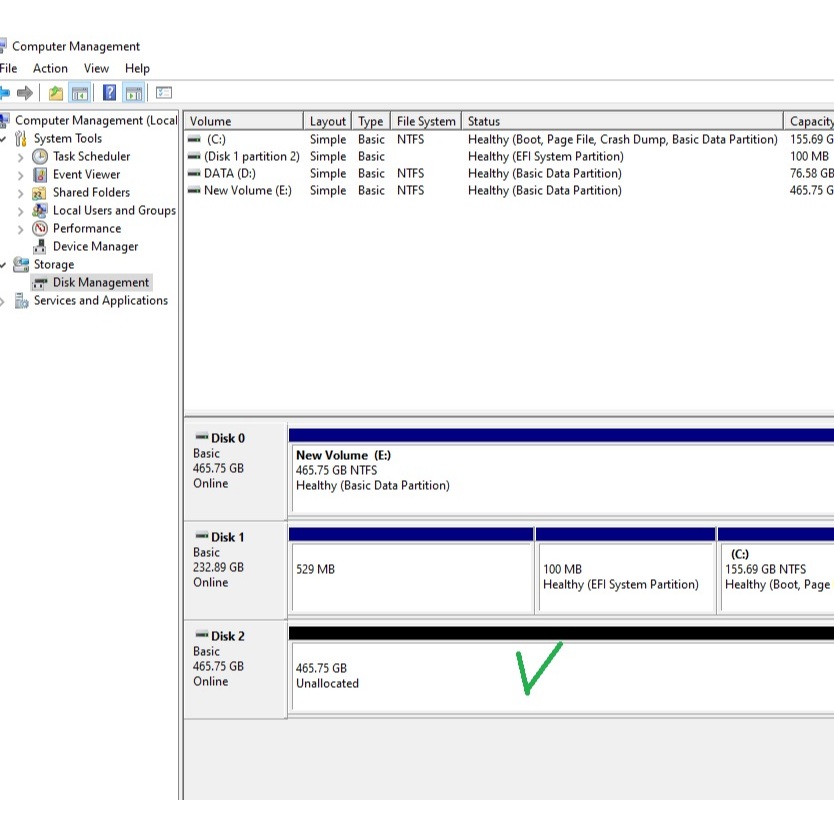Select Disk Management under Storage
This screenshot has width=834, height=834.
100,282
